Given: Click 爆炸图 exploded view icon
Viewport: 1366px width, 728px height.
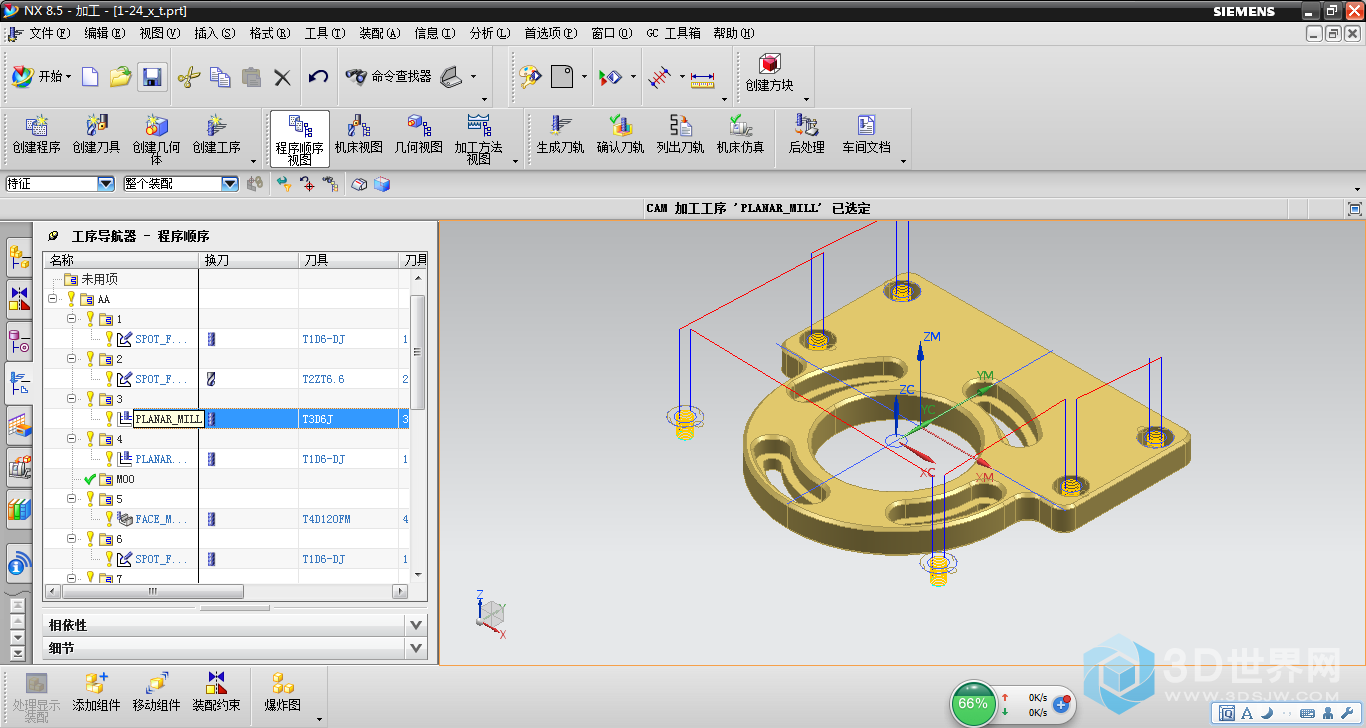Looking at the screenshot, I should tap(283, 692).
